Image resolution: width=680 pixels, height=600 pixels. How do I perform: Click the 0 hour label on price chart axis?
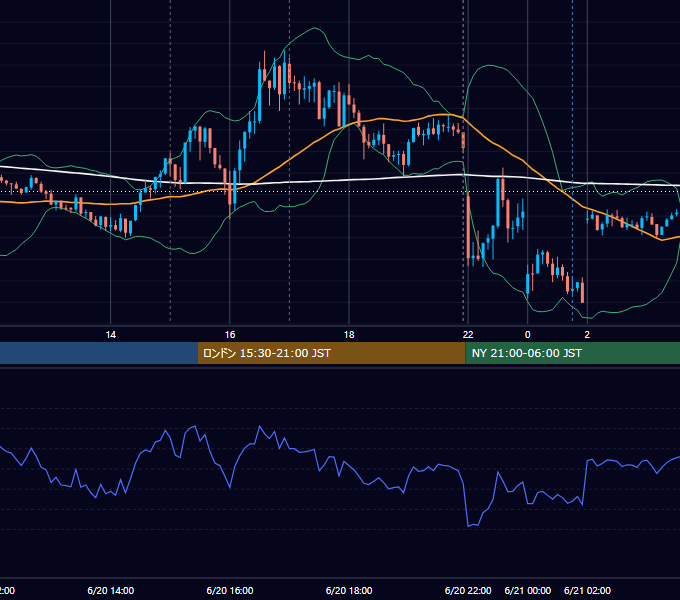[x=527, y=335]
